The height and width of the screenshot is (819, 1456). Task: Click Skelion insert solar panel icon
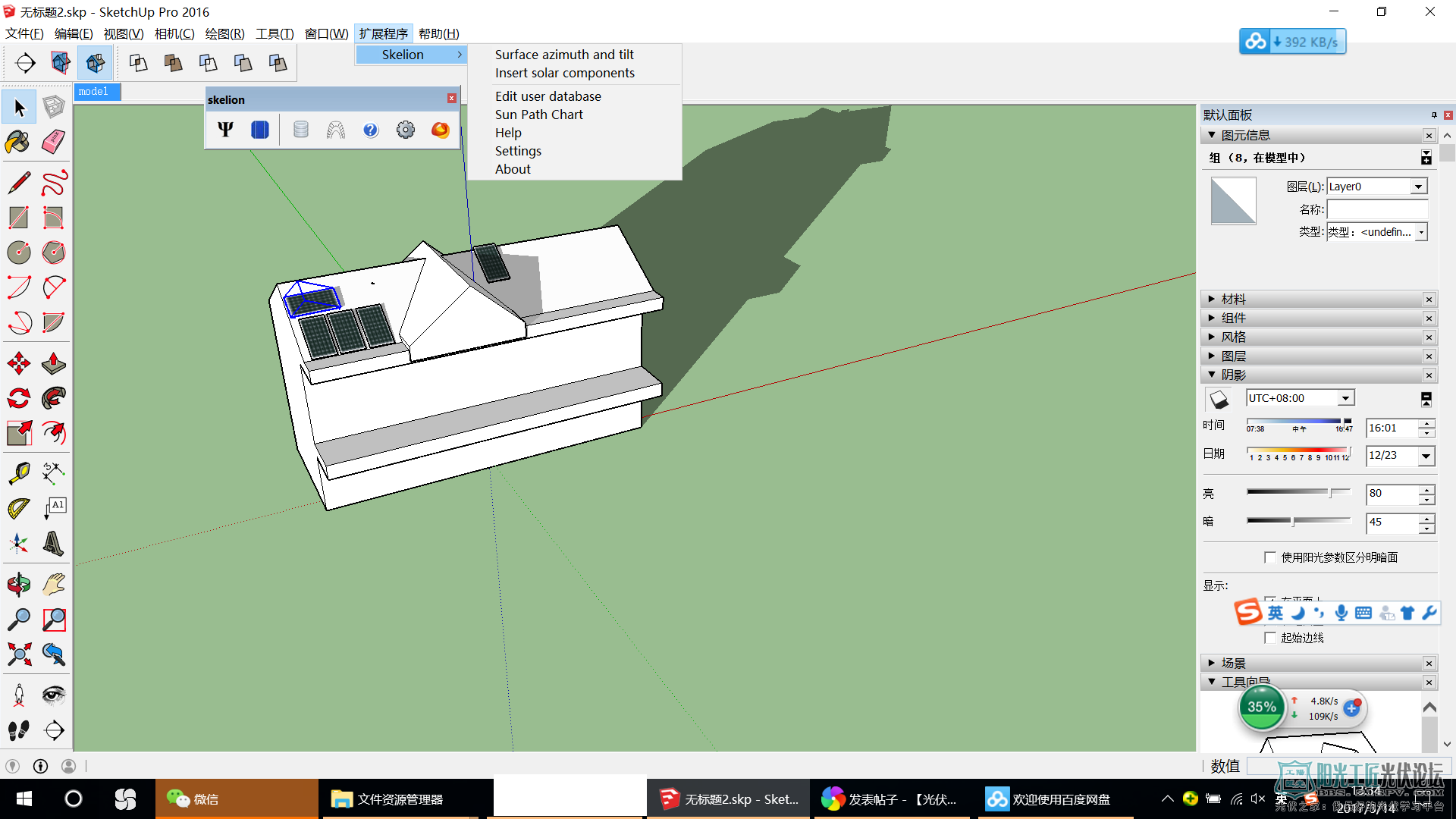(260, 130)
